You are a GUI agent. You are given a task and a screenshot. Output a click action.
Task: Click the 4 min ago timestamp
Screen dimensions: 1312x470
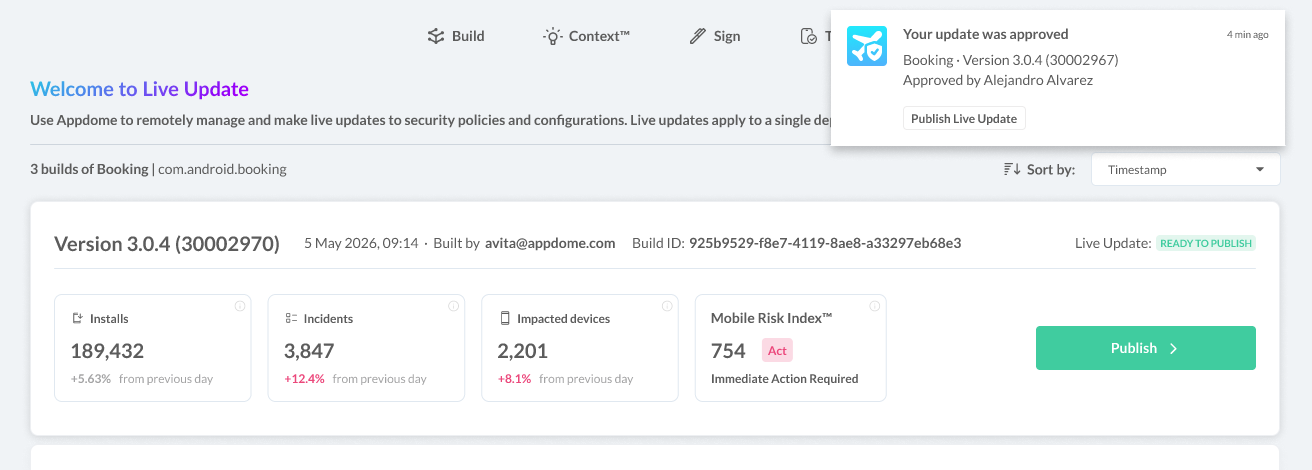tap(1248, 34)
